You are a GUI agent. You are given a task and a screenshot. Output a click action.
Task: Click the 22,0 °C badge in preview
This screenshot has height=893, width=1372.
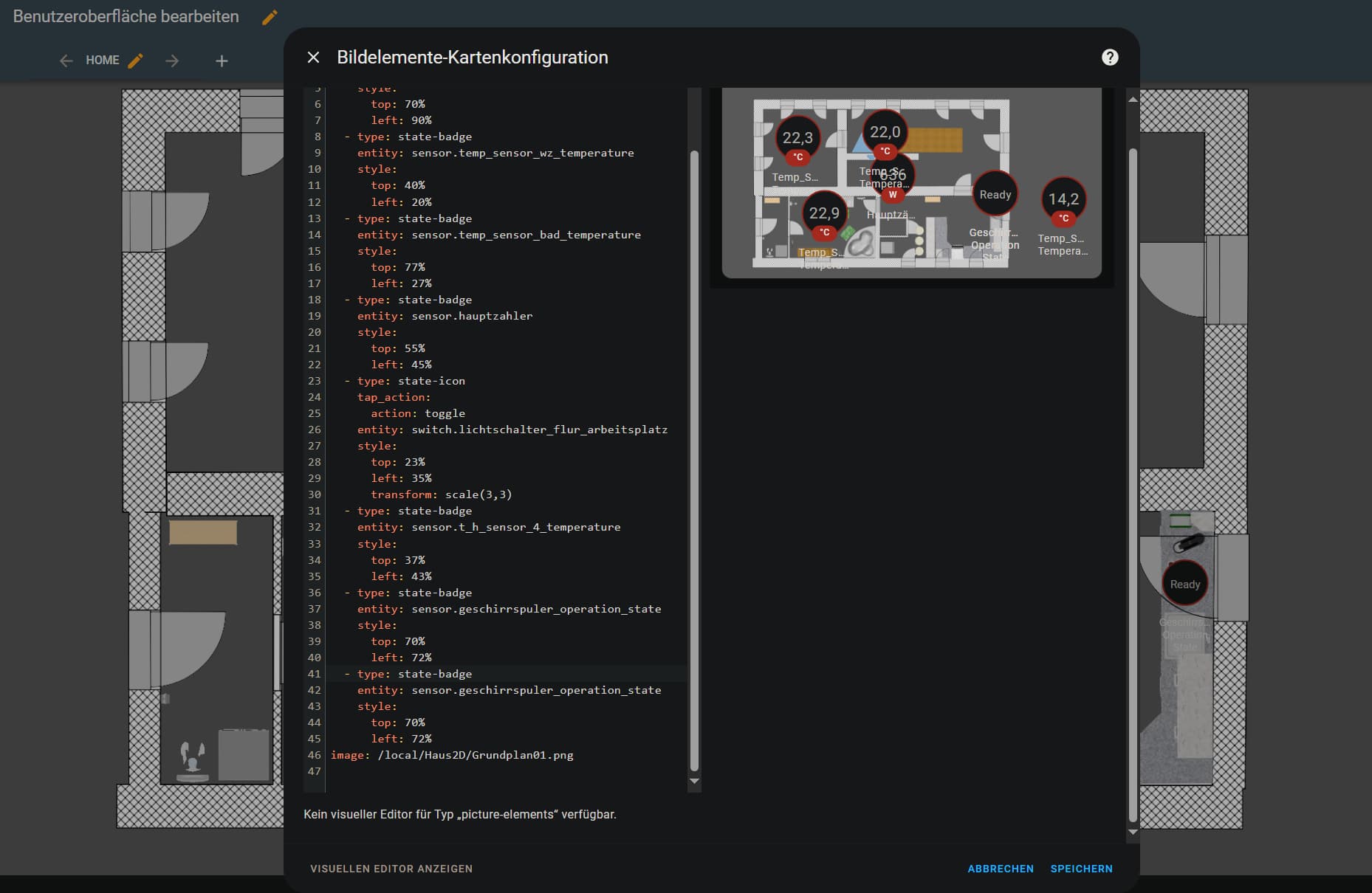pyautogui.click(x=885, y=133)
